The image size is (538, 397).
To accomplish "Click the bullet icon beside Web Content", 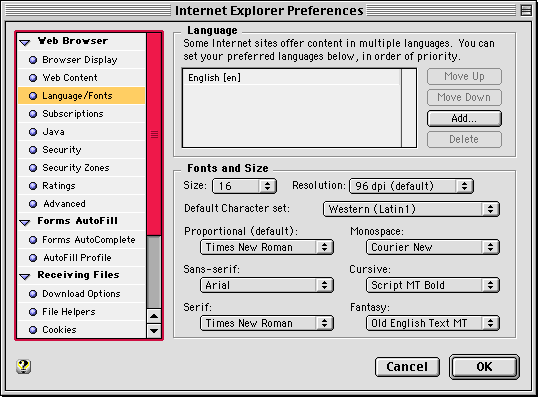I will (x=33, y=78).
